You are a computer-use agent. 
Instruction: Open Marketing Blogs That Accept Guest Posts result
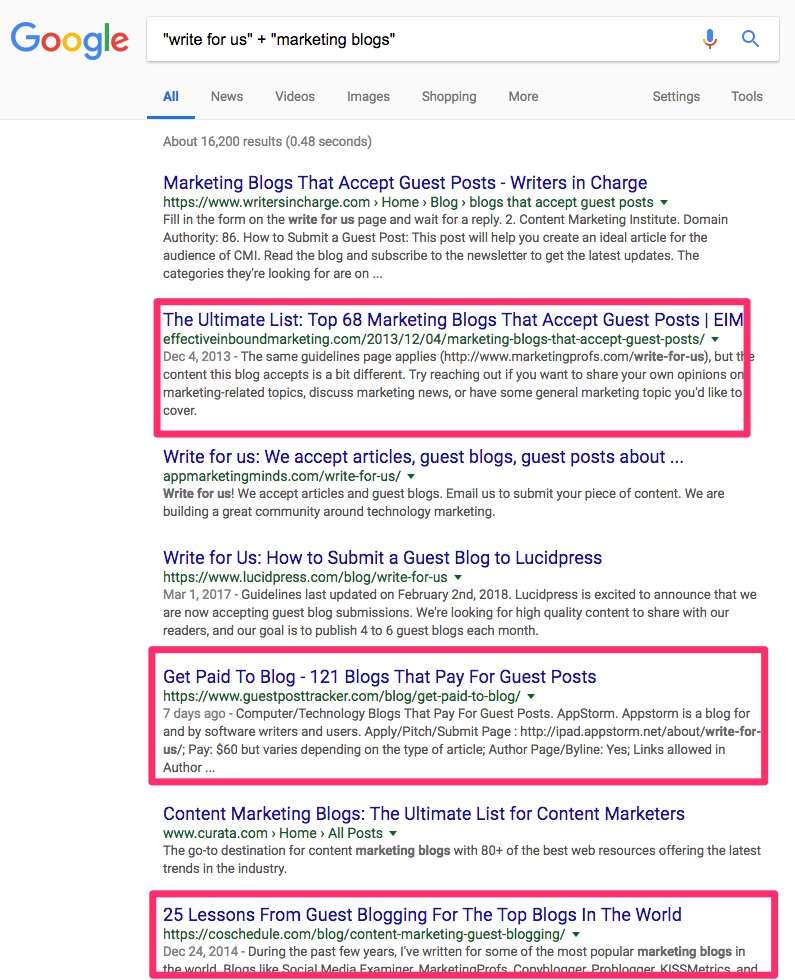405,182
